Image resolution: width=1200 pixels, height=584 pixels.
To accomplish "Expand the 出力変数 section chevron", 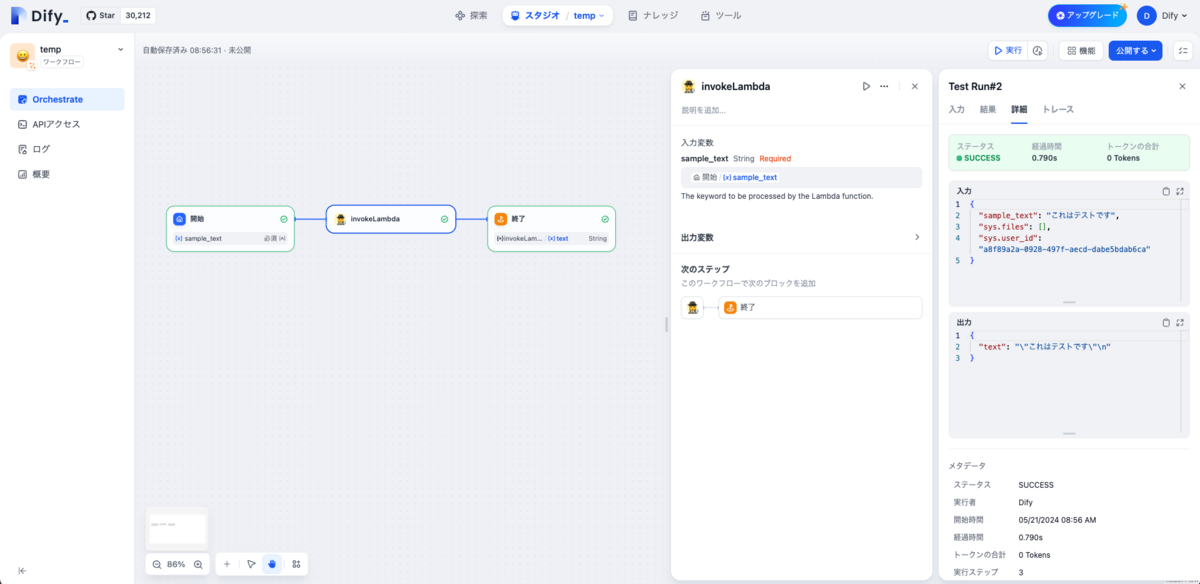I will (x=917, y=237).
